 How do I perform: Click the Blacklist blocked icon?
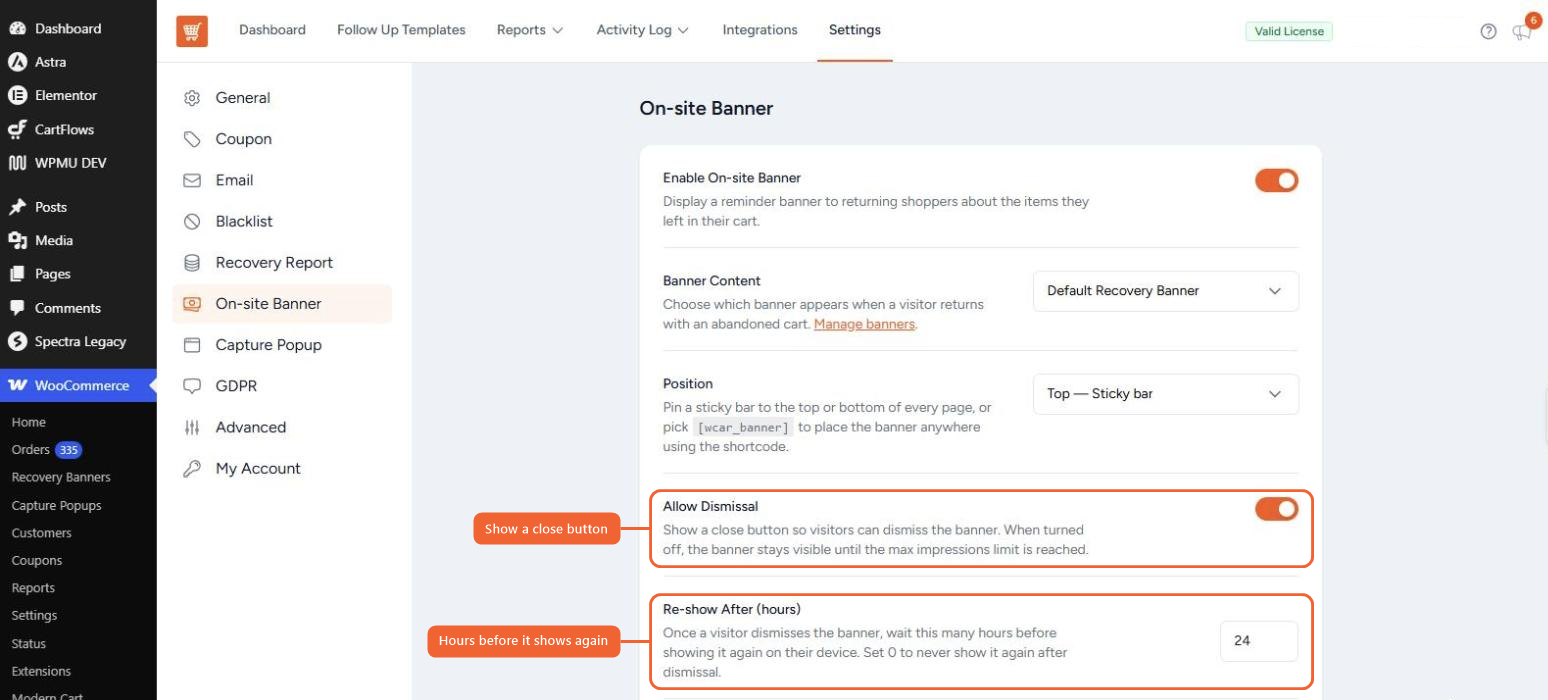(x=192, y=221)
